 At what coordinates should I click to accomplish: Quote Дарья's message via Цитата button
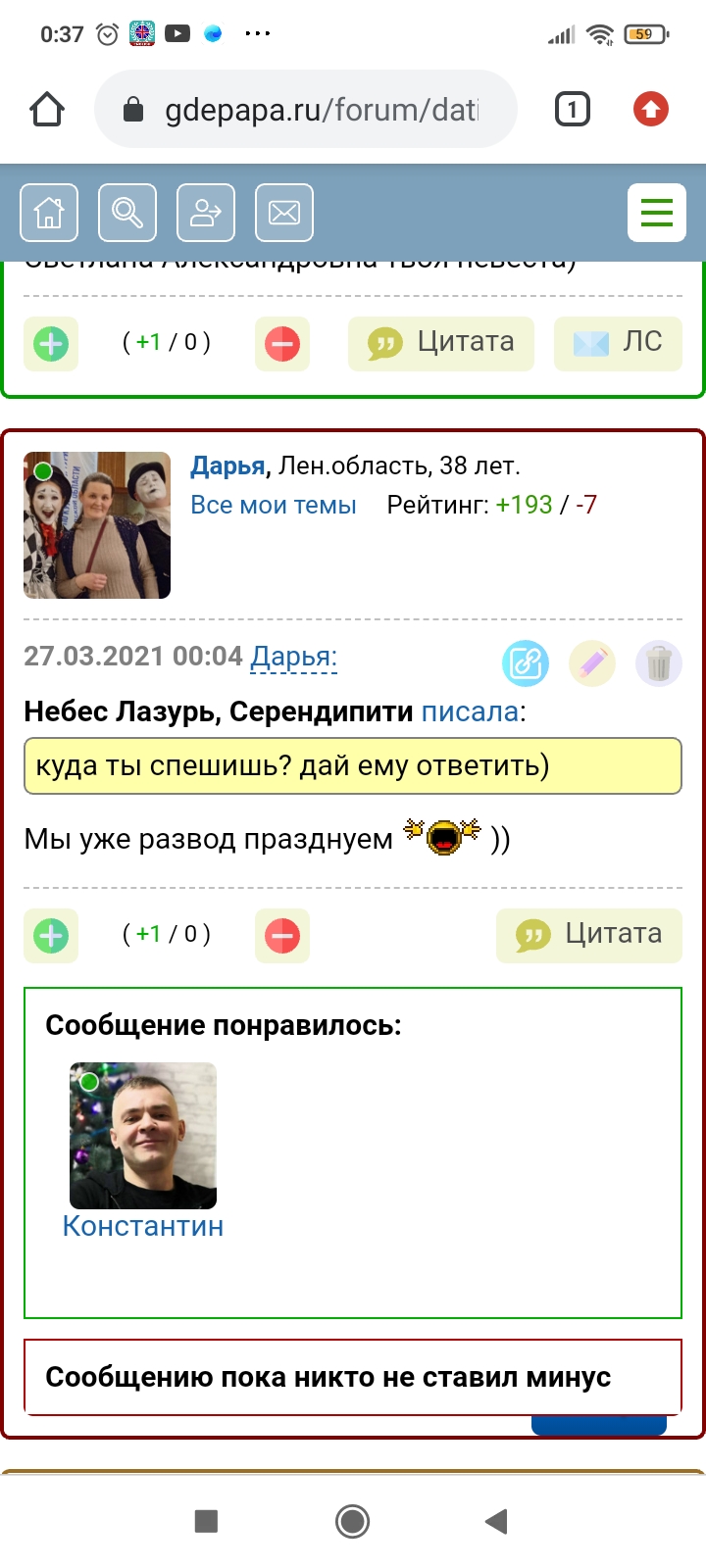589,936
